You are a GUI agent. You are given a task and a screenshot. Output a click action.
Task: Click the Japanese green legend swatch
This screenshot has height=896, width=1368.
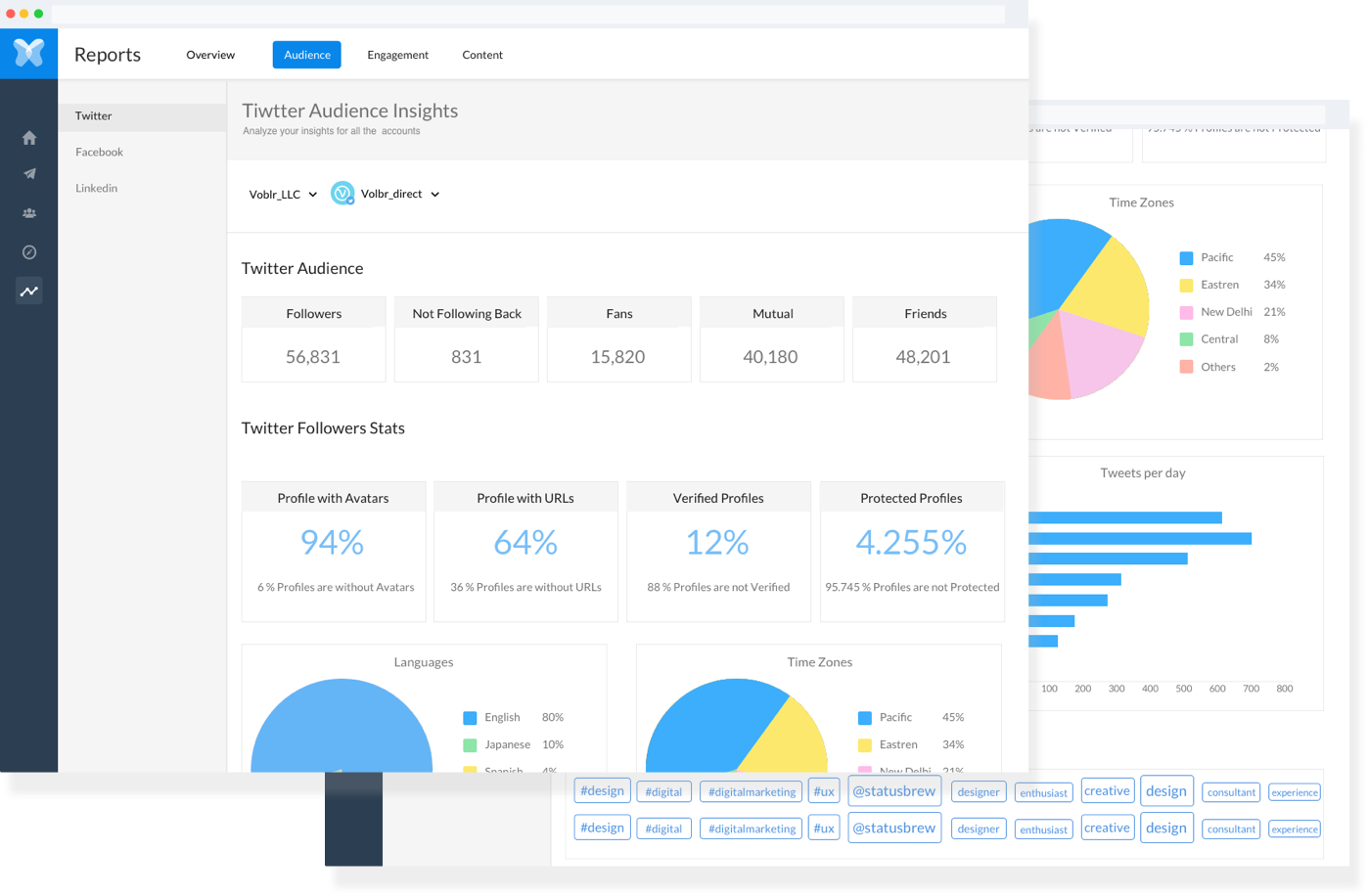tap(470, 745)
